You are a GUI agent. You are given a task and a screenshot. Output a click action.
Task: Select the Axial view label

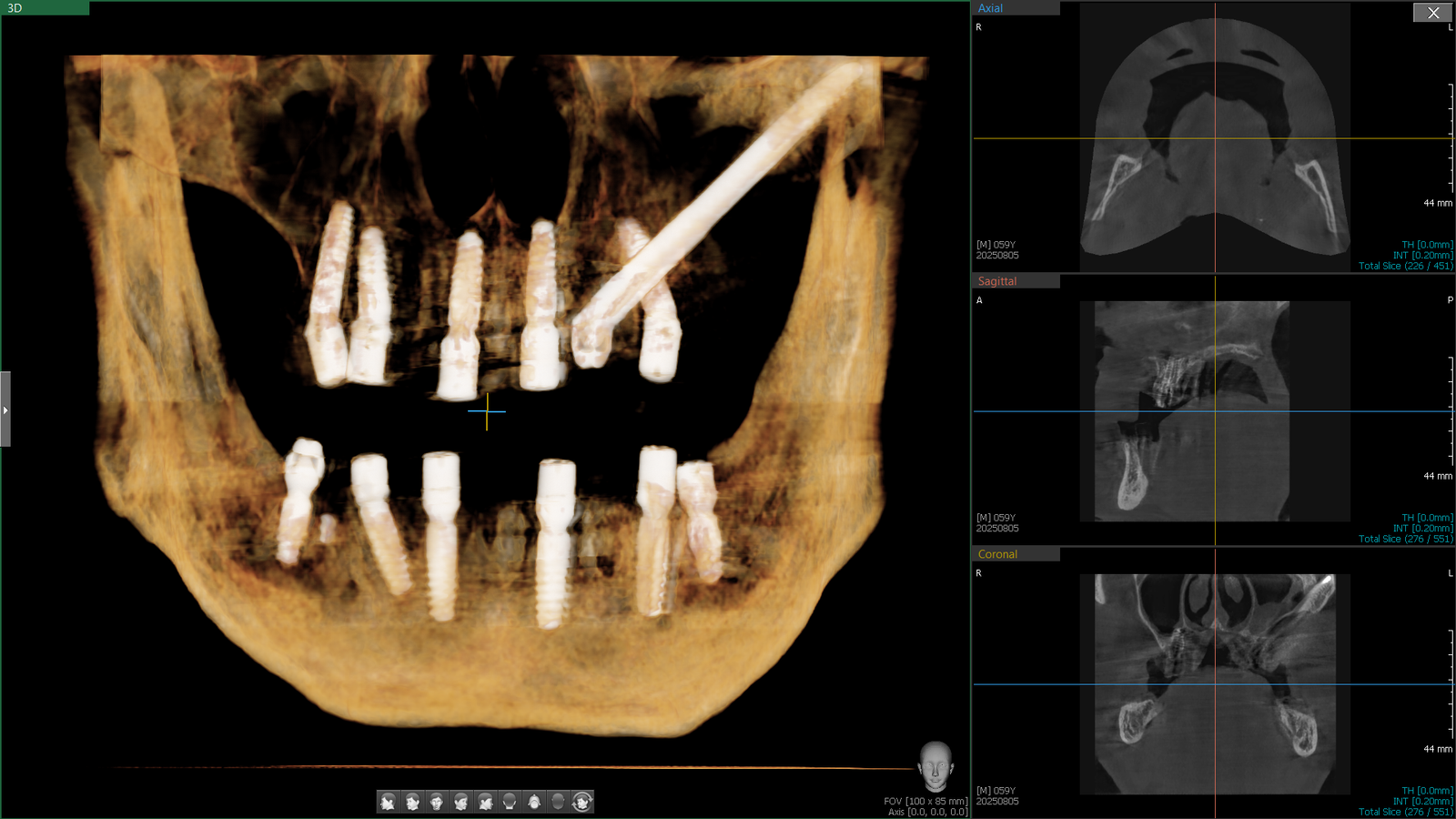tap(990, 8)
